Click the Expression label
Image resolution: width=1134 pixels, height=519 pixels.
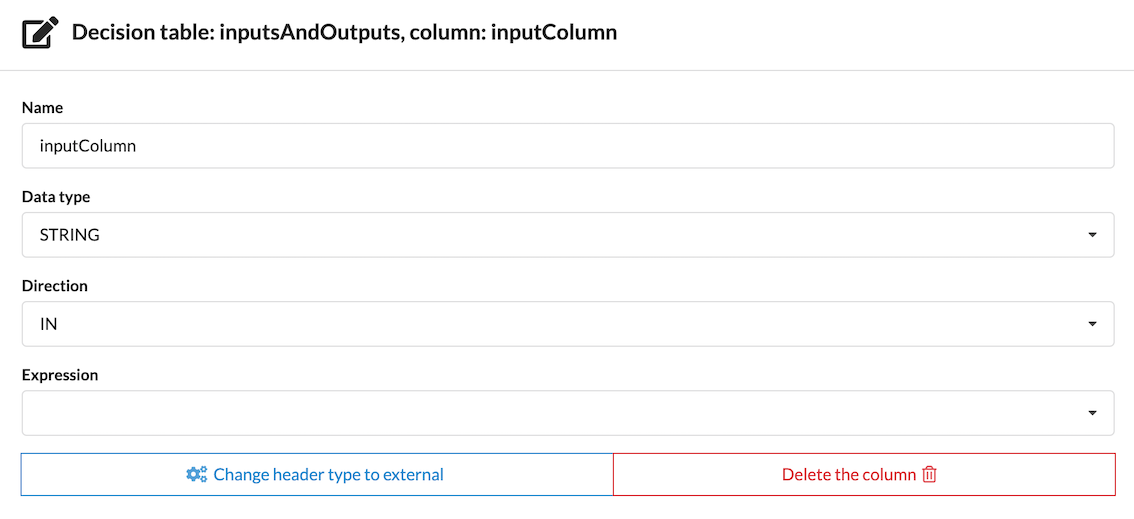click(60, 375)
